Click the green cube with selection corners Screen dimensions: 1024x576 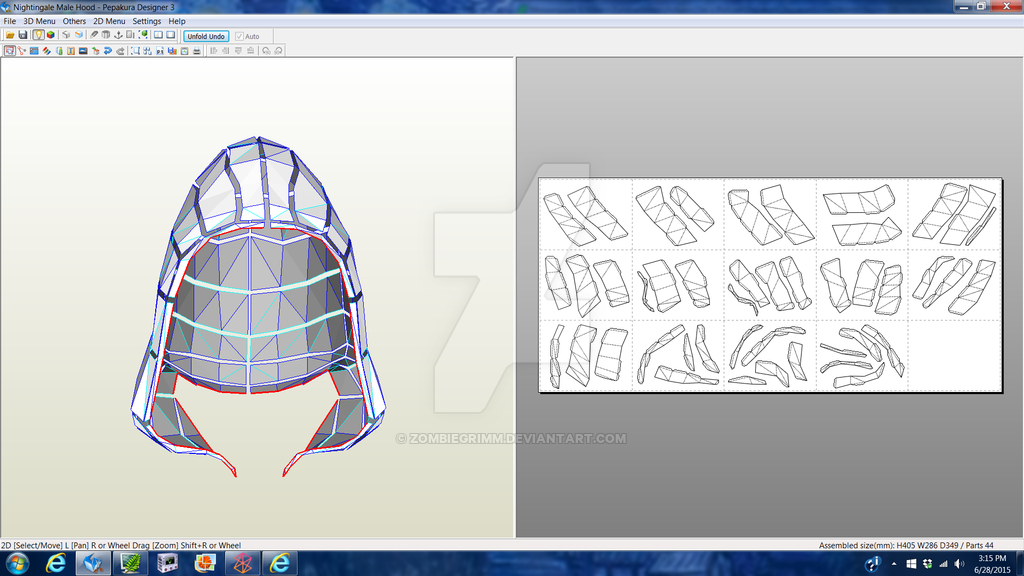pos(143,35)
